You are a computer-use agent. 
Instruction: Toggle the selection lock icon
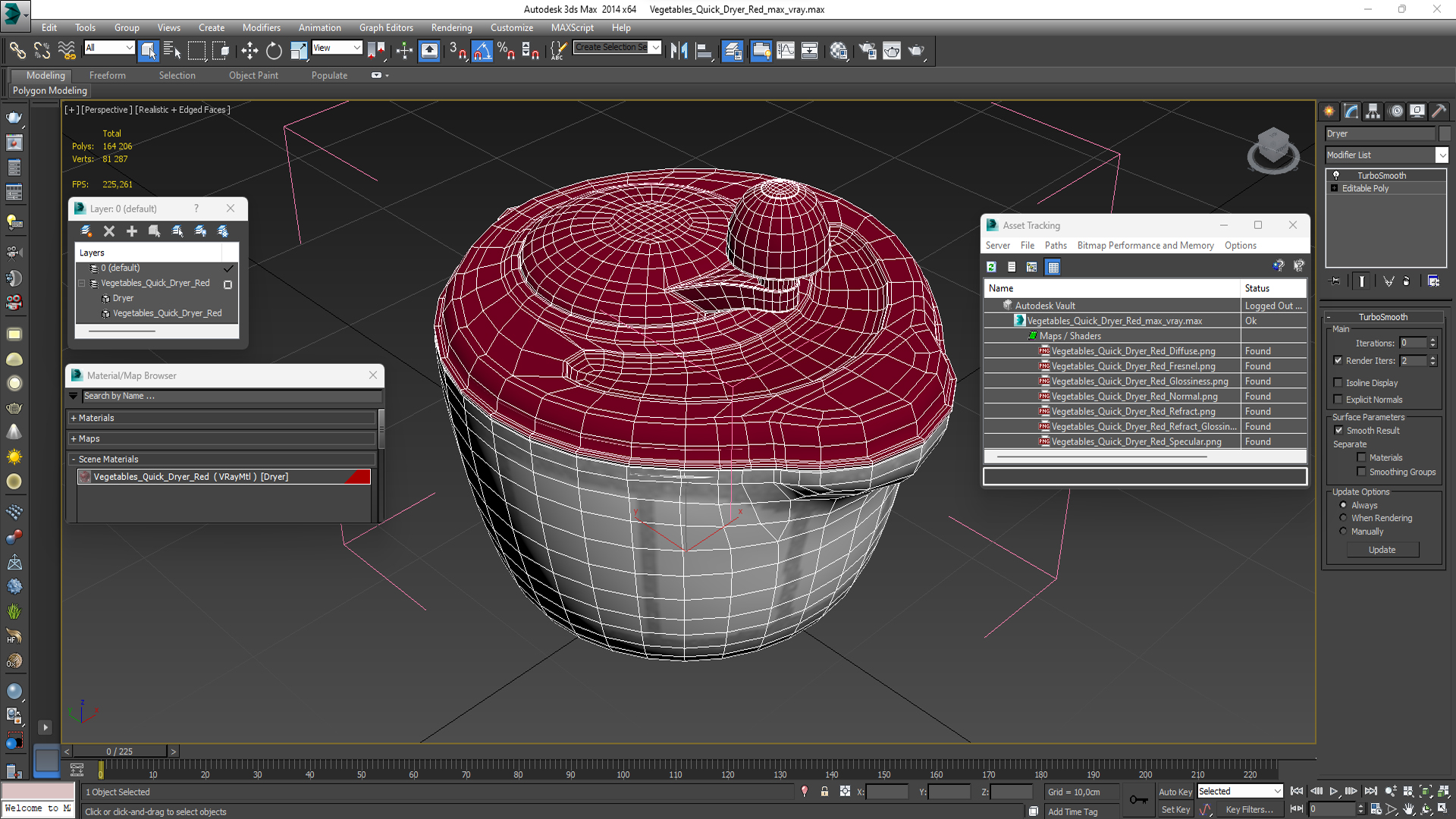tap(824, 792)
